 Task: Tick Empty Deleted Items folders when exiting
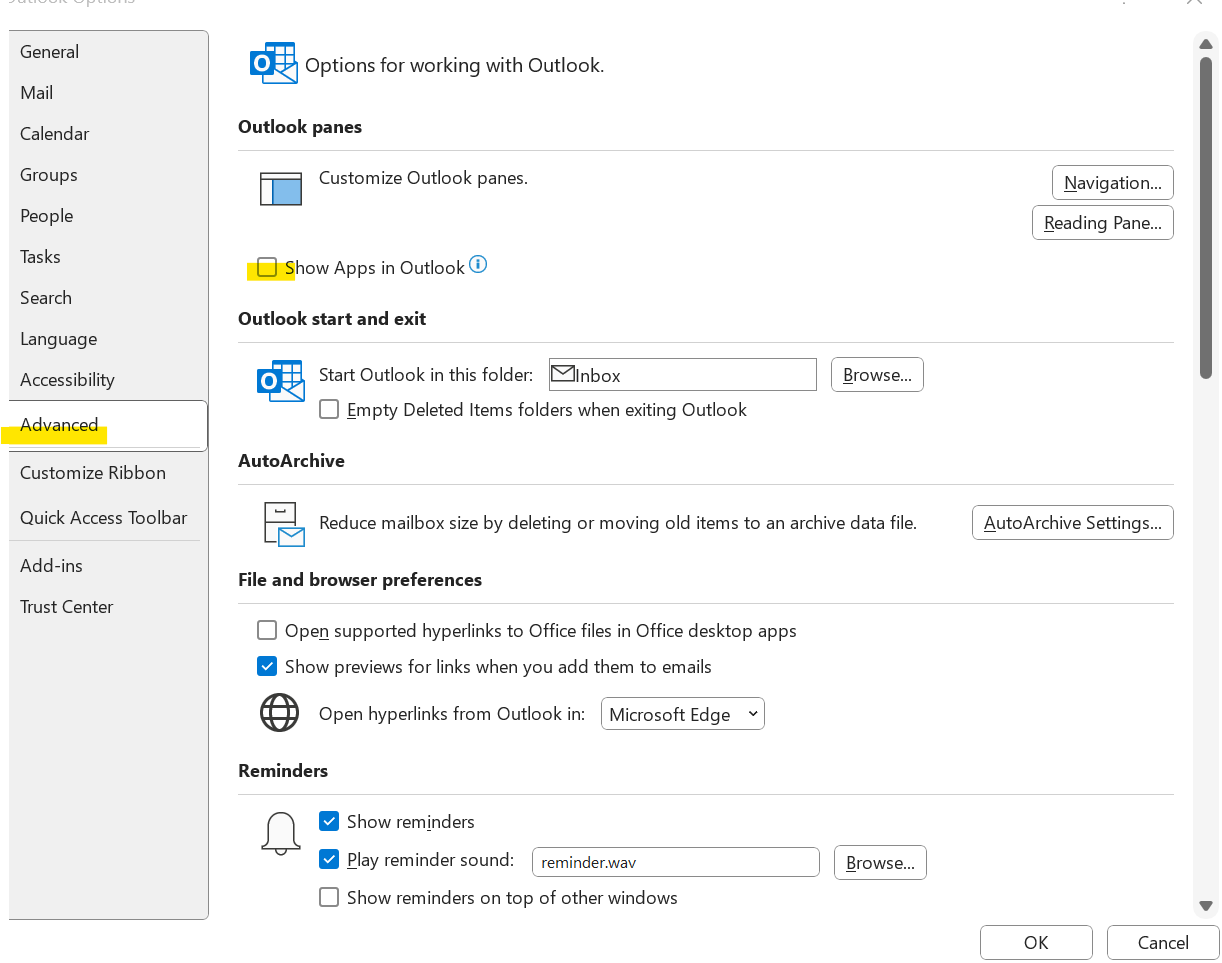tap(328, 409)
